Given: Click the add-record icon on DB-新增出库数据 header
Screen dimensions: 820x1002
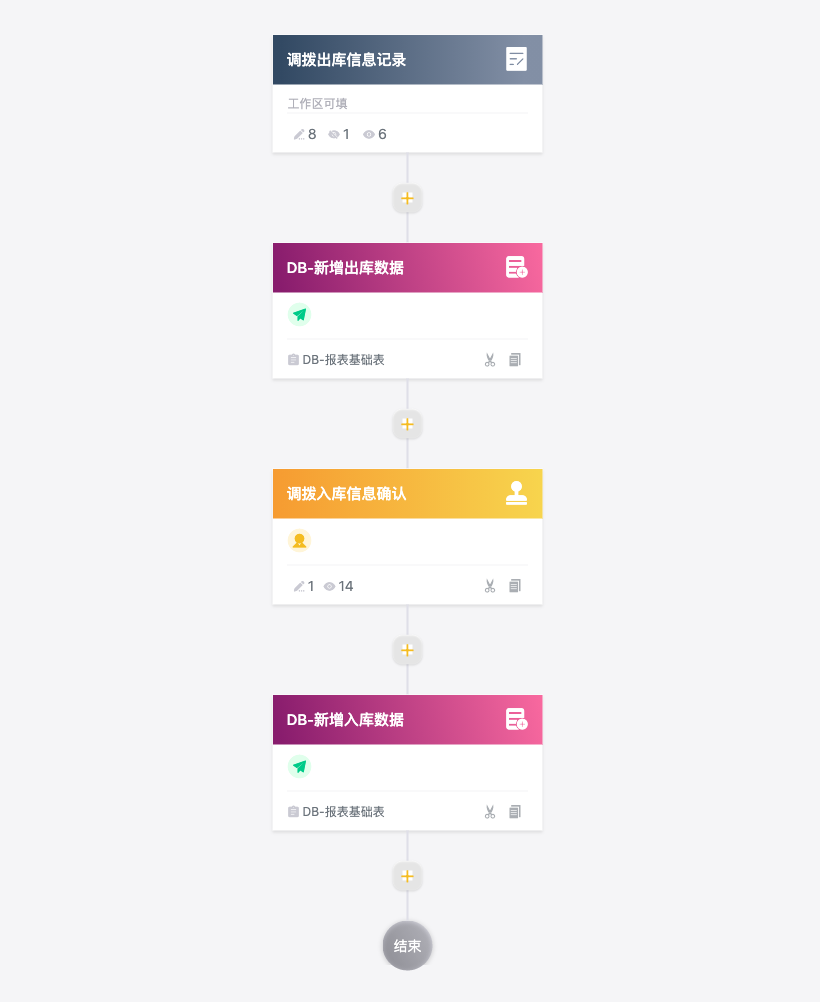Looking at the screenshot, I should [x=516, y=267].
